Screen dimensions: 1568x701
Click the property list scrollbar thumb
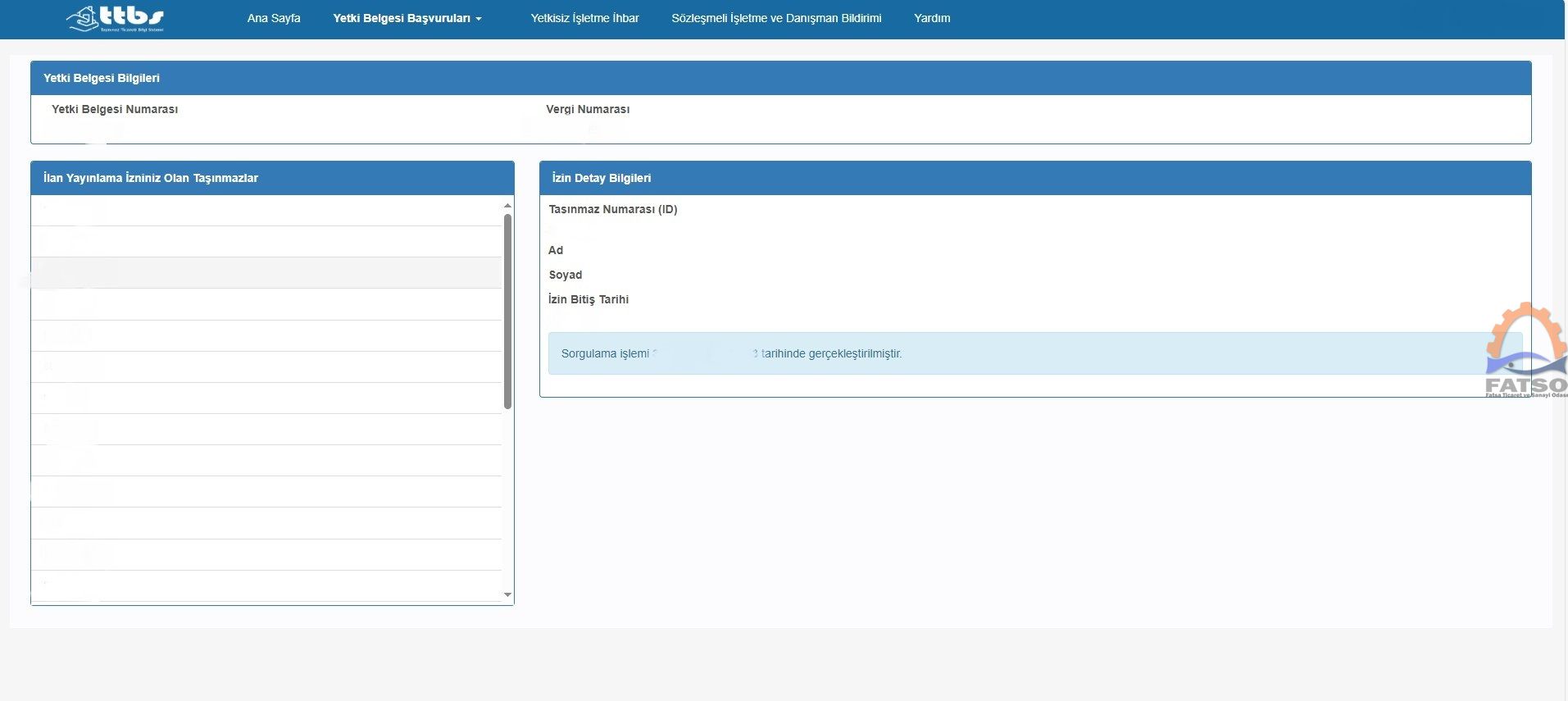(x=507, y=312)
